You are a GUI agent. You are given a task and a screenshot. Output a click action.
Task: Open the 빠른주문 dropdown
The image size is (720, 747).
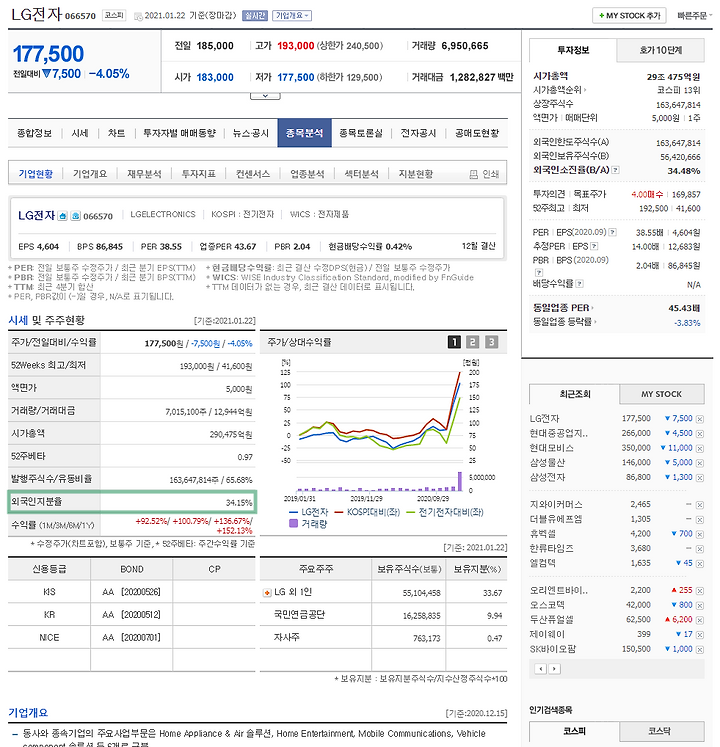click(x=694, y=16)
